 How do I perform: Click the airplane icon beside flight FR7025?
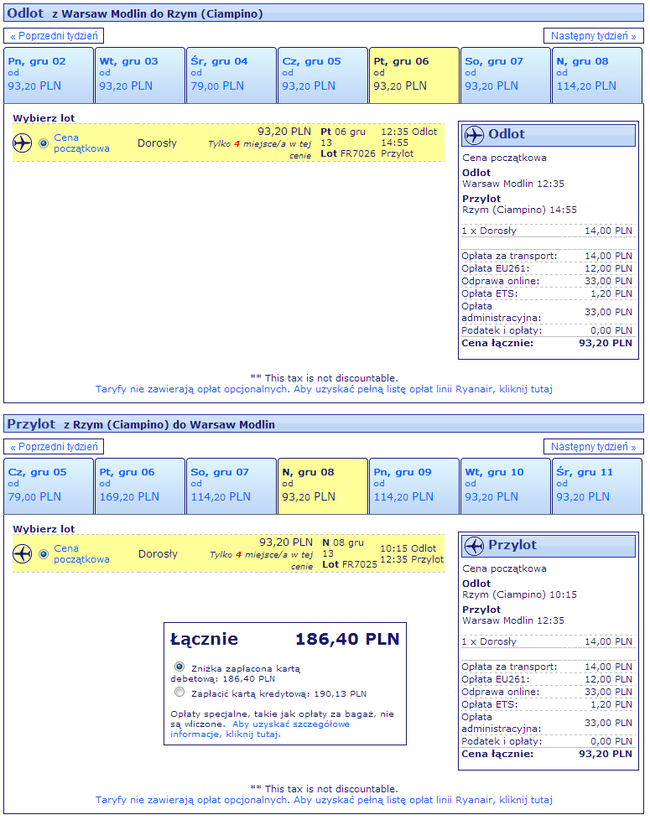click(22, 554)
